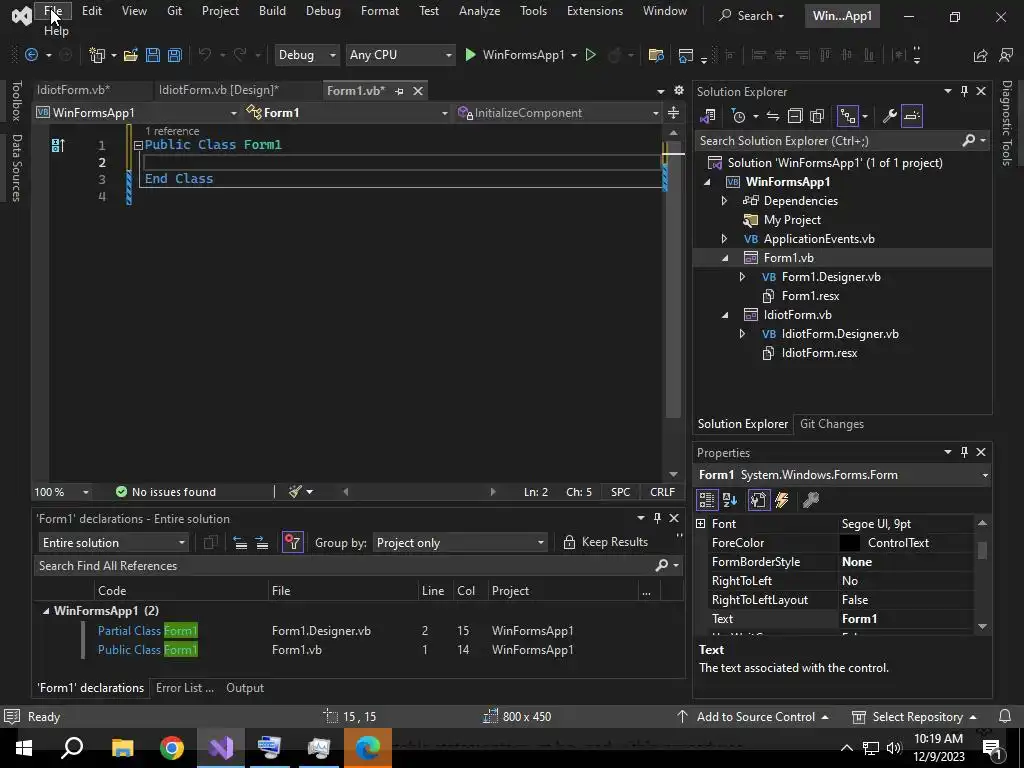Click the Live Share icon in the toolbar

click(980, 56)
